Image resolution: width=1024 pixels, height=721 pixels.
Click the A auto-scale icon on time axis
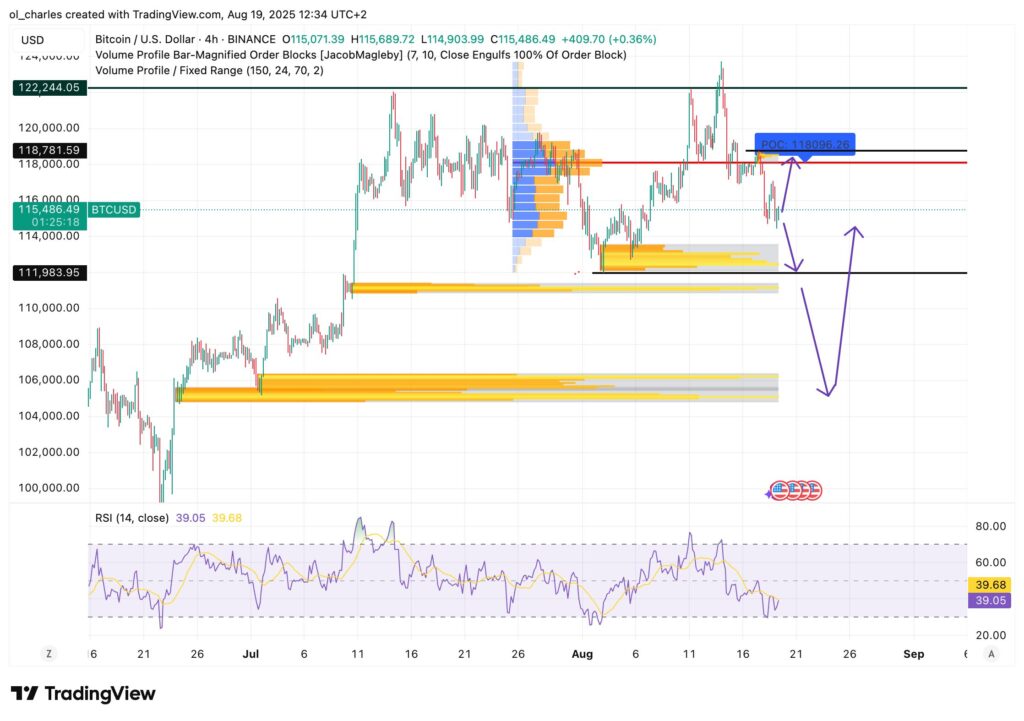point(990,653)
